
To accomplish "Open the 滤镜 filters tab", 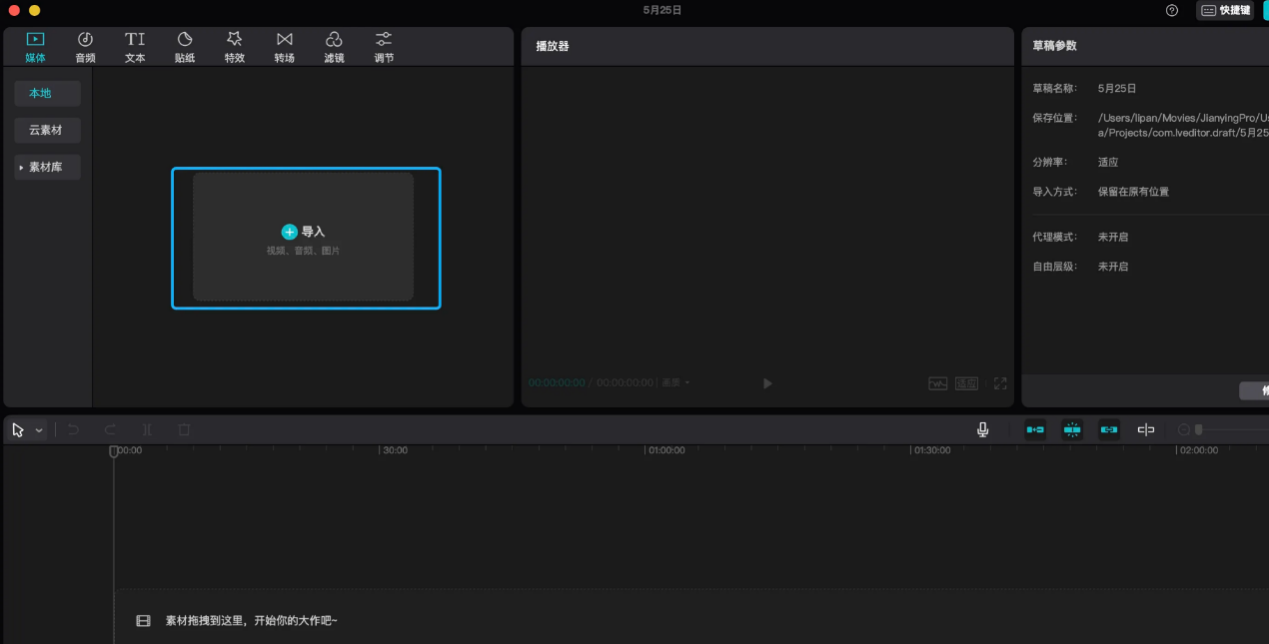I will [334, 47].
